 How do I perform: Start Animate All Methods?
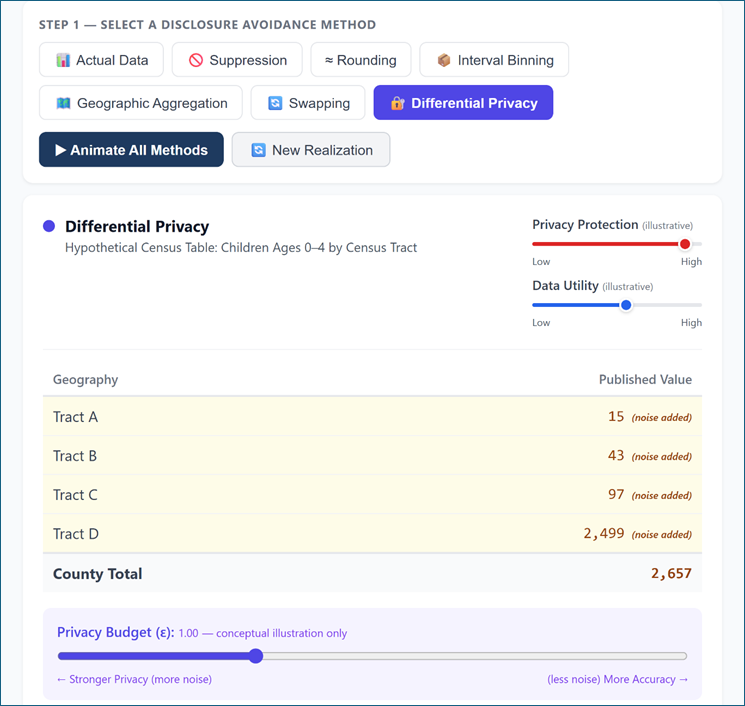131,150
